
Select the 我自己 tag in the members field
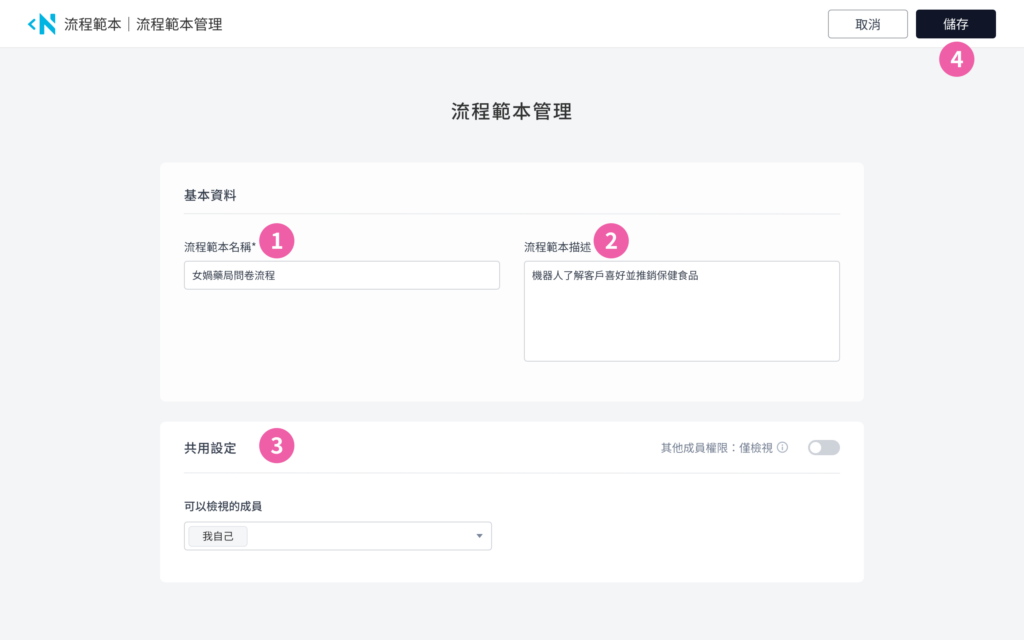pyautogui.click(x=218, y=537)
